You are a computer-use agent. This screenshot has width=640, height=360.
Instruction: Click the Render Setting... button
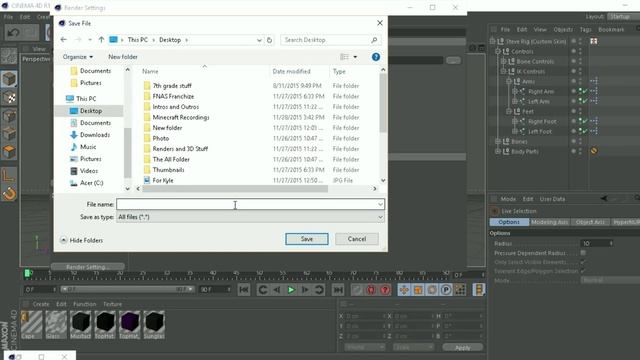[88, 267]
